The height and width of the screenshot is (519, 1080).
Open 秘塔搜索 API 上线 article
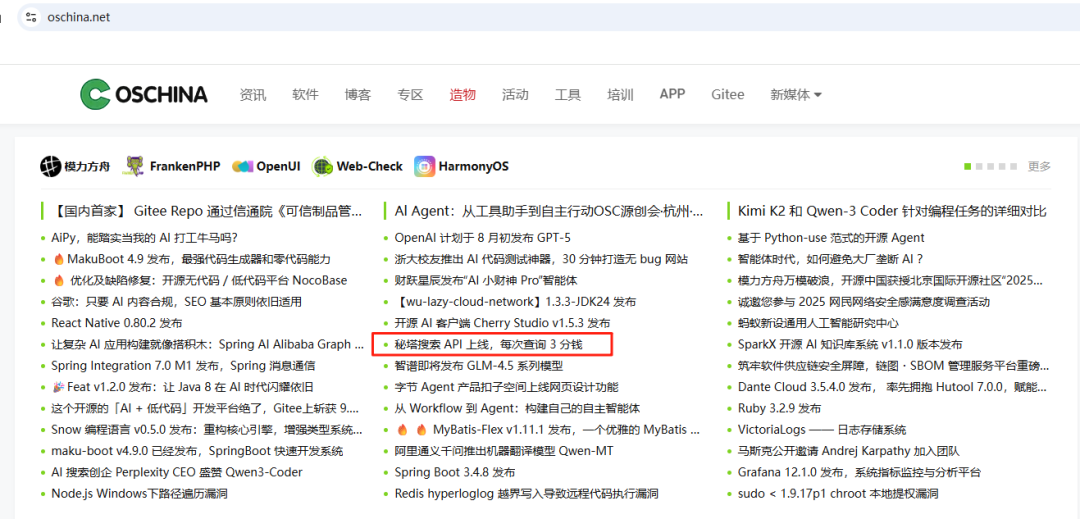(488, 345)
